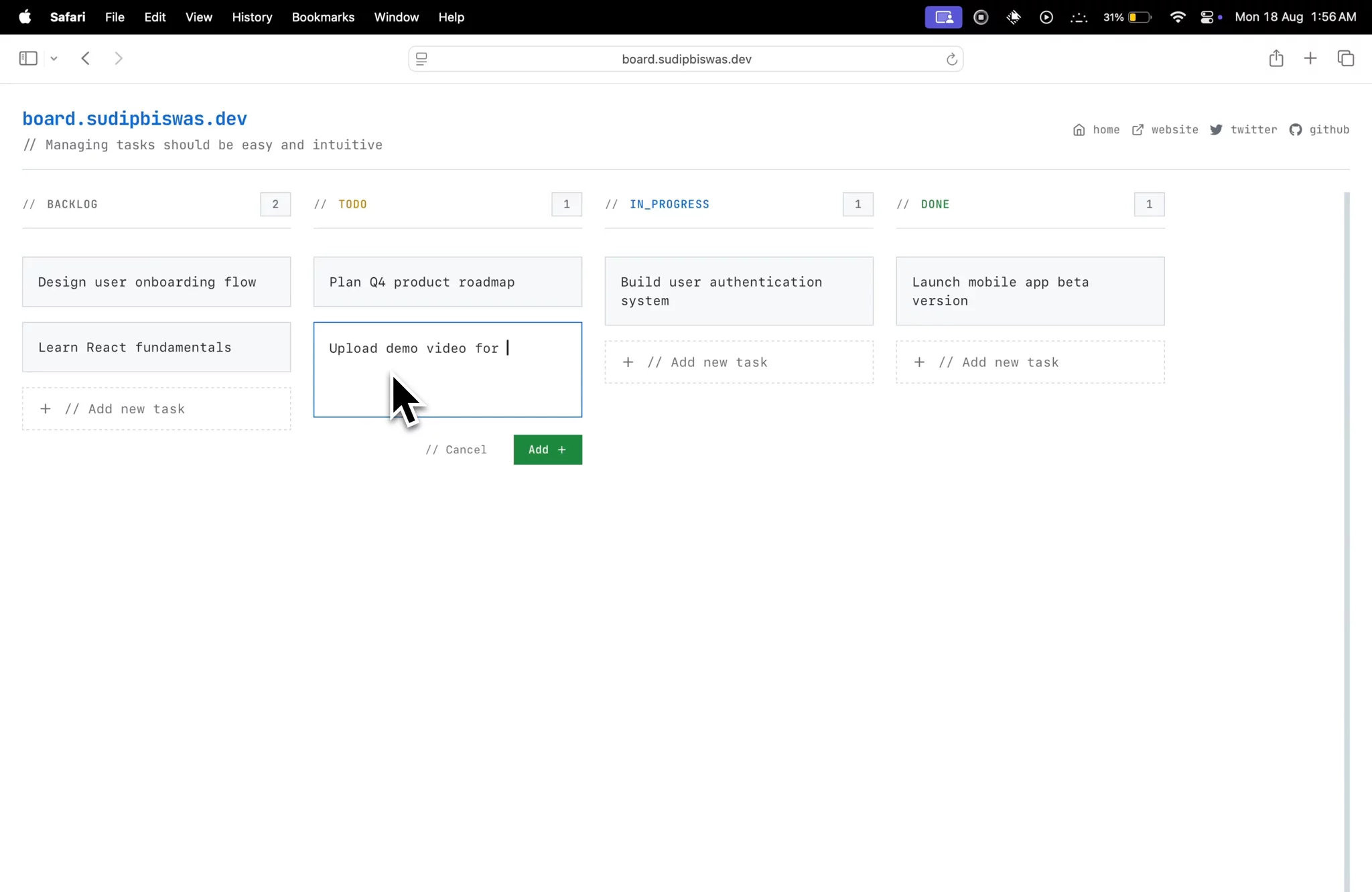
Task: Open the GitHub icon link
Action: pyautogui.click(x=1295, y=130)
